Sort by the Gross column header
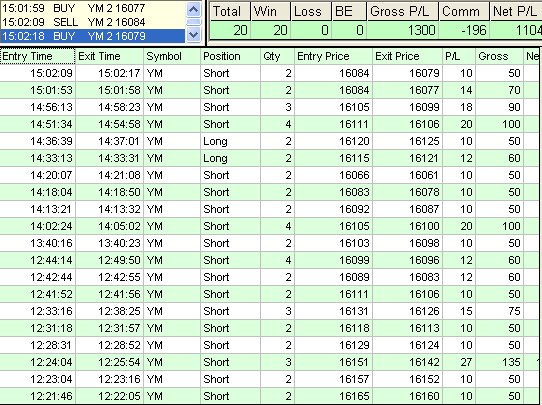 499,56
